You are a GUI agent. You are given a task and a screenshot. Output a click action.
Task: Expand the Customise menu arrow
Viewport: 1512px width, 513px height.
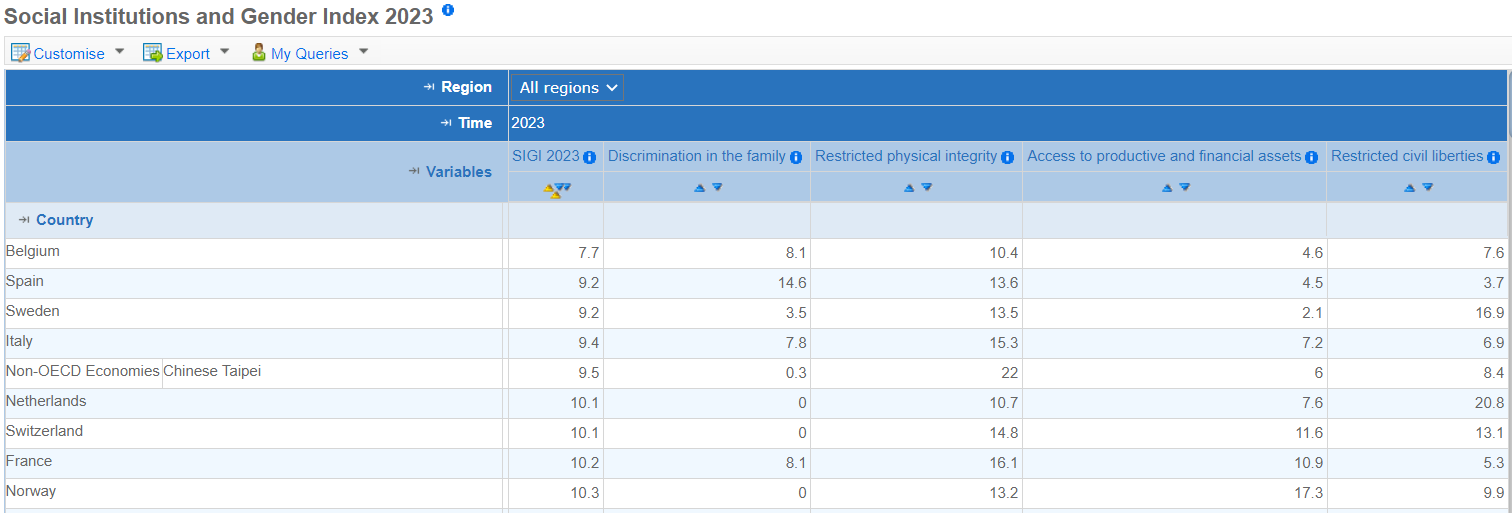(120, 51)
